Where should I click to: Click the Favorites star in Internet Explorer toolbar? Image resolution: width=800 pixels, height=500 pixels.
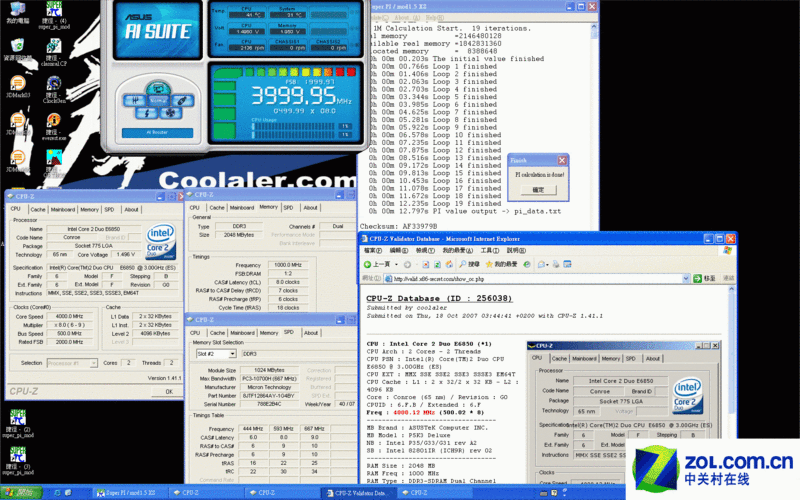(x=501, y=264)
